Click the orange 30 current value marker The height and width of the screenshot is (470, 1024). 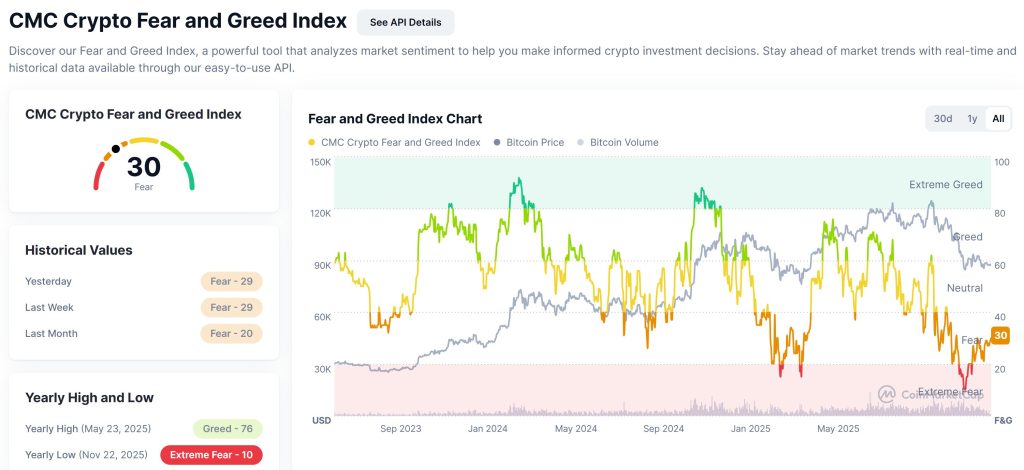[1000, 336]
